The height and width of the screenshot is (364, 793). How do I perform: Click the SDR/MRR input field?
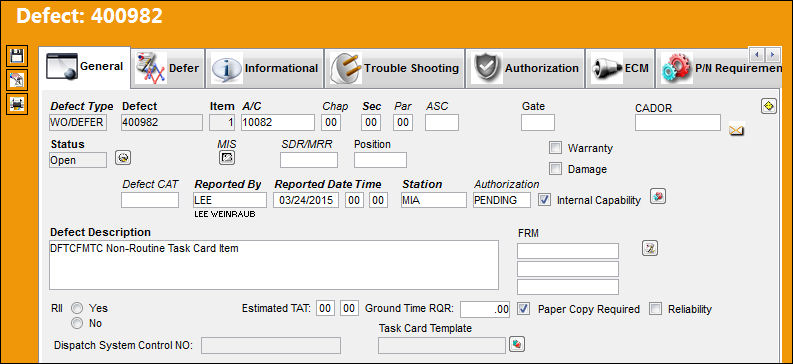pyautogui.click(x=309, y=160)
